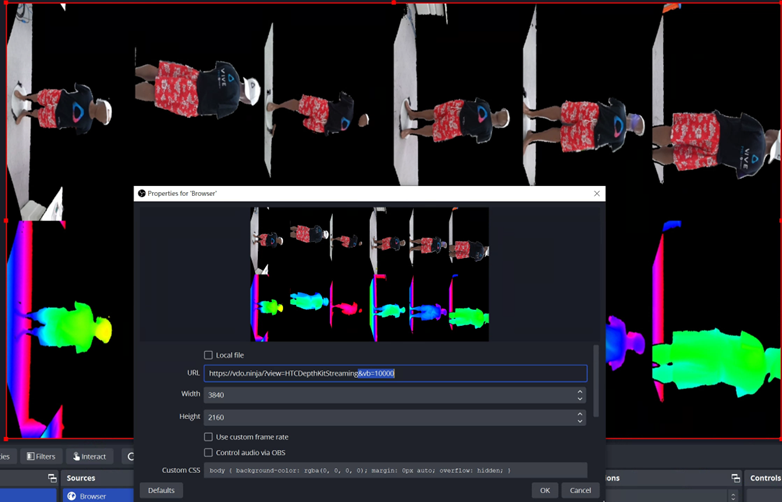The height and width of the screenshot is (502, 782).
Task: Enable the Local file checkbox
Action: tap(208, 355)
